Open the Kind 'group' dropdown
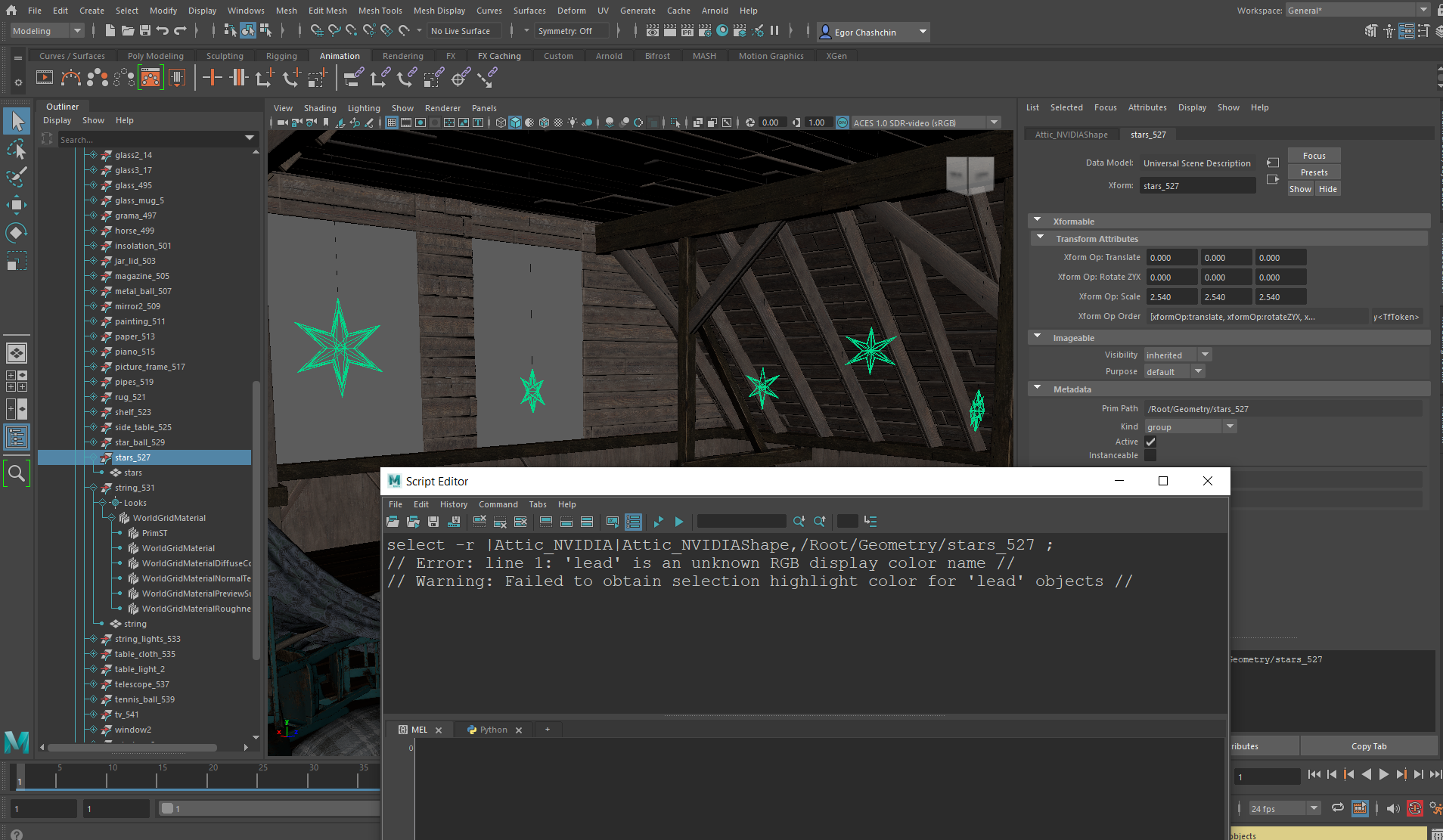The image size is (1443, 840). point(1190,426)
